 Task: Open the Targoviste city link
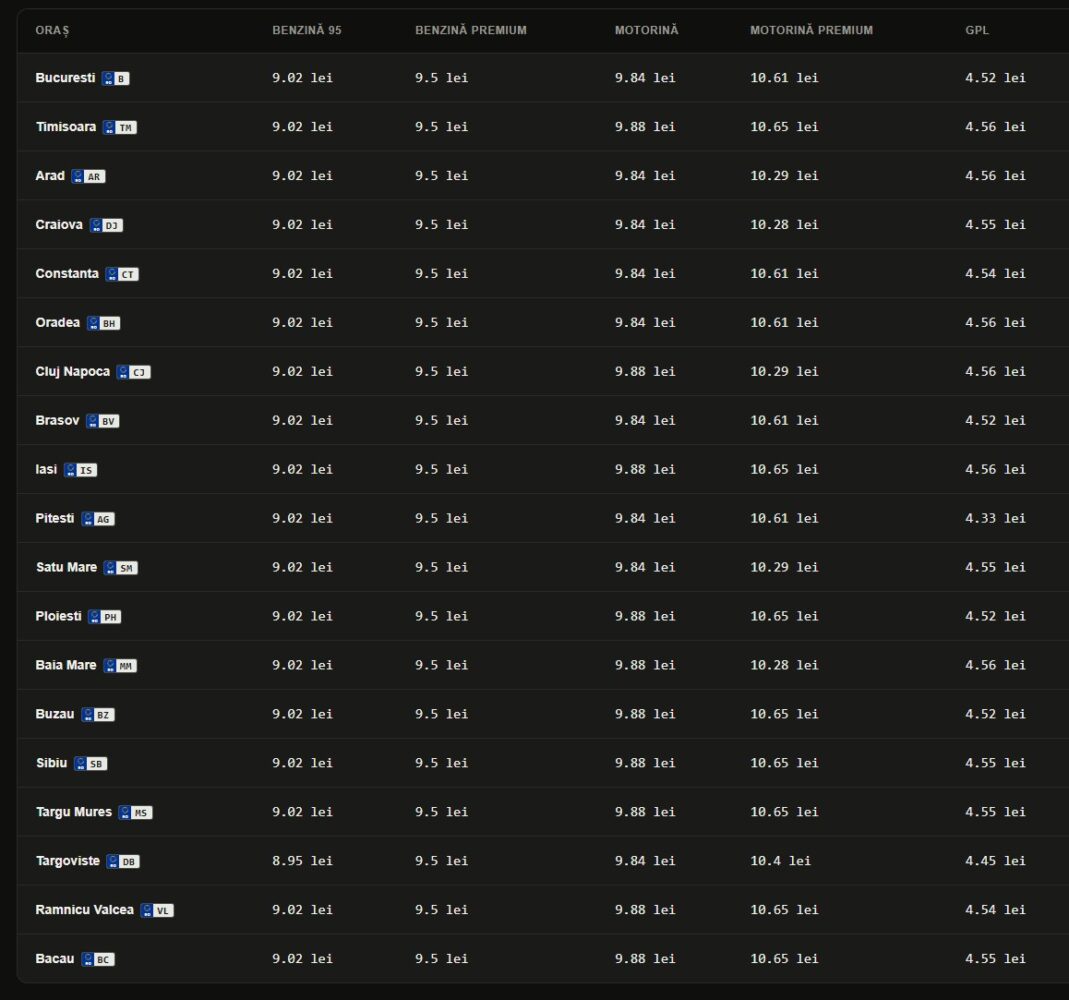[x=67, y=861]
